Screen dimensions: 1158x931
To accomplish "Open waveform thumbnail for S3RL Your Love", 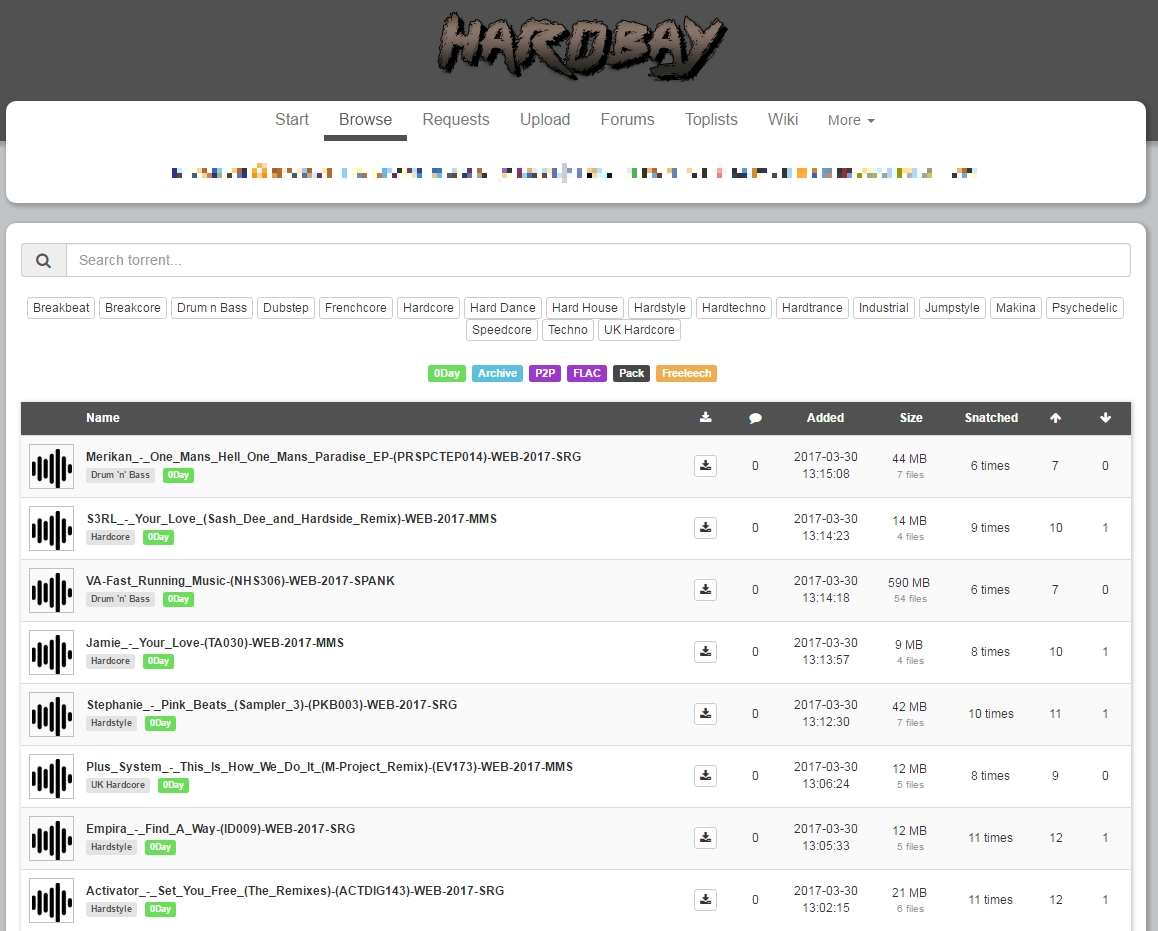I will tap(51, 529).
